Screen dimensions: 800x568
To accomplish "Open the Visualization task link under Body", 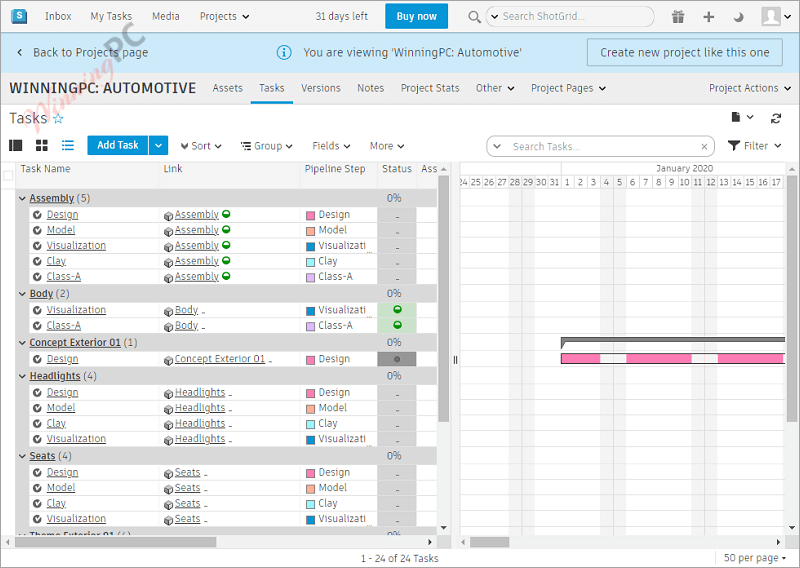I will coord(77,310).
